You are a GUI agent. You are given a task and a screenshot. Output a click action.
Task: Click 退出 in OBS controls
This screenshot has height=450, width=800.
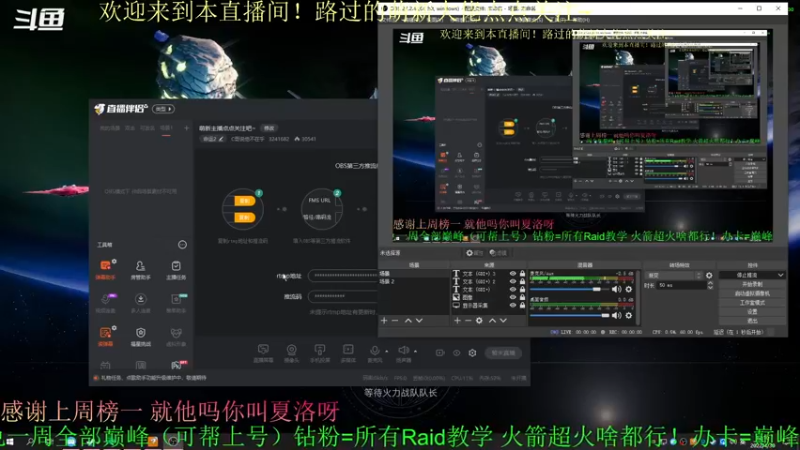[x=752, y=321]
